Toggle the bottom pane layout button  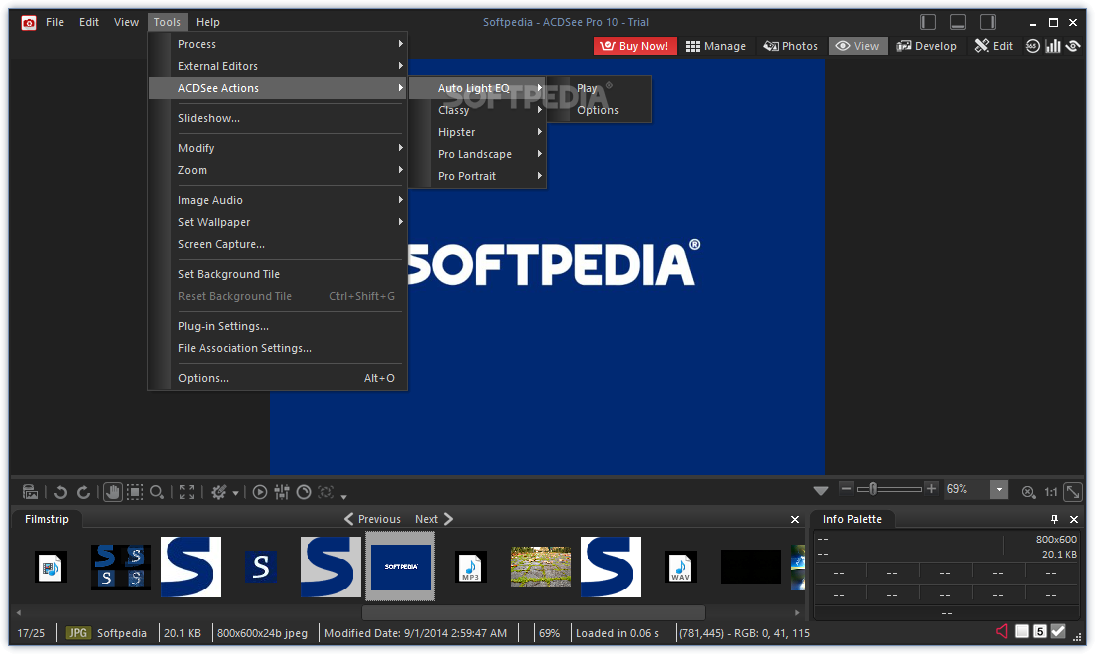(x=958, y=22)
